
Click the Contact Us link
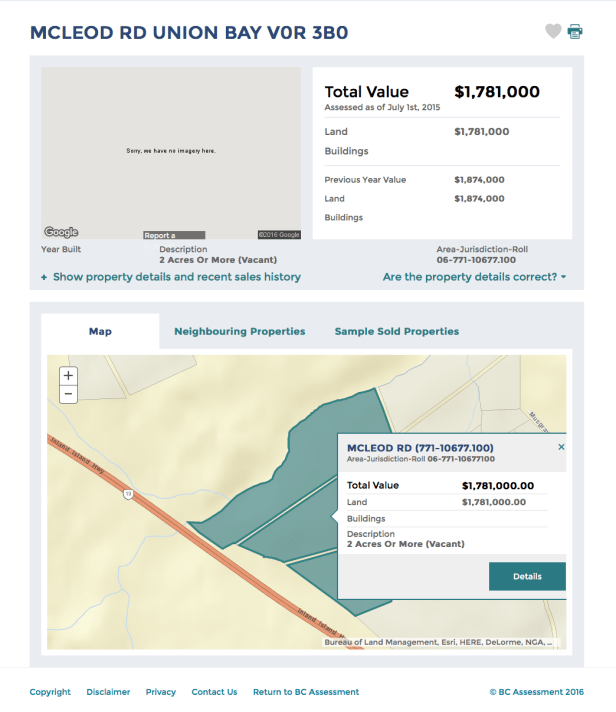coord(214,692)
